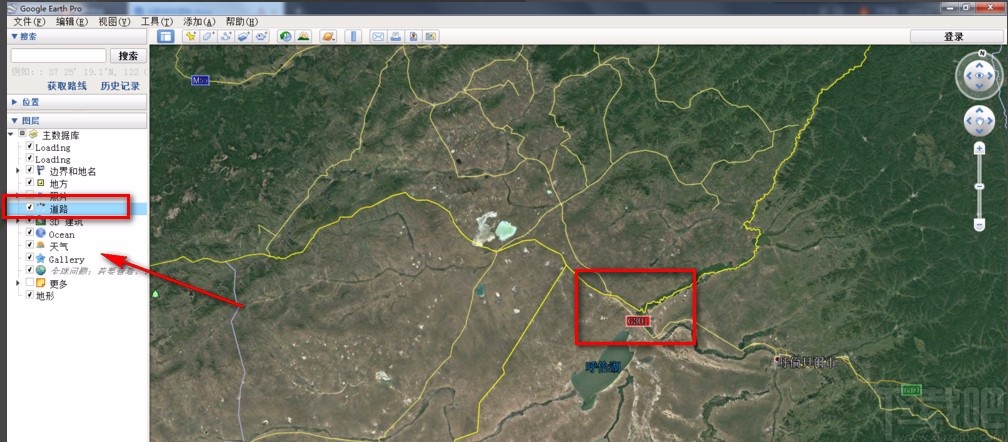Click the hand move joystick center
Image resolution: width=1008 pixels, height=442 pixels.
click(x=979, y=121)
